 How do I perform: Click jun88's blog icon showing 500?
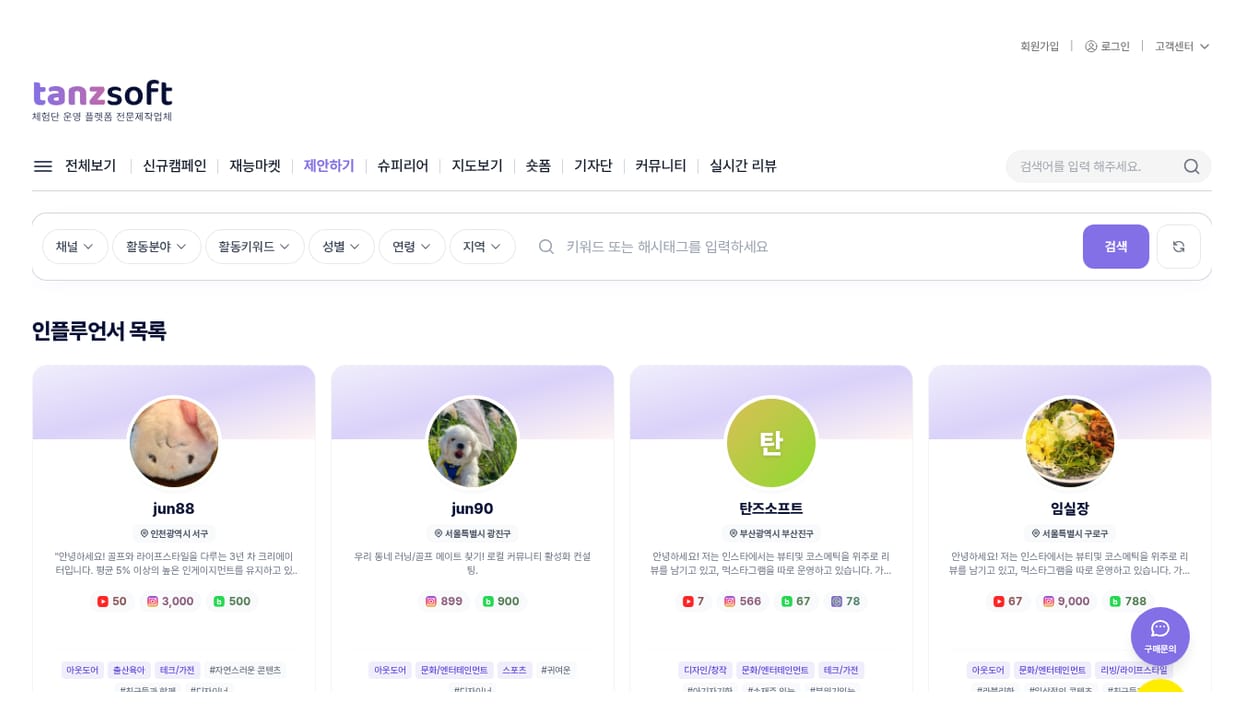[x=219, y=601]
